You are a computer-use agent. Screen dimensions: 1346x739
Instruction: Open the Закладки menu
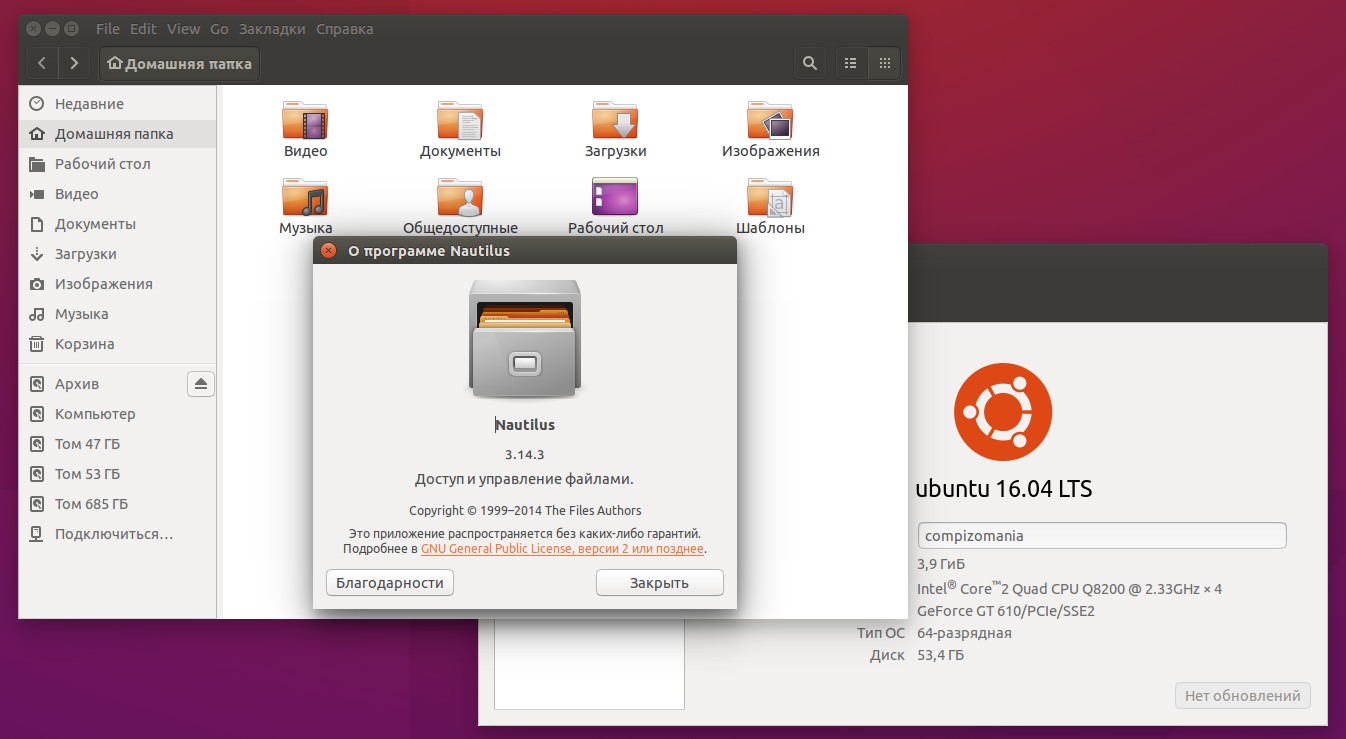(x=272, y=29)
